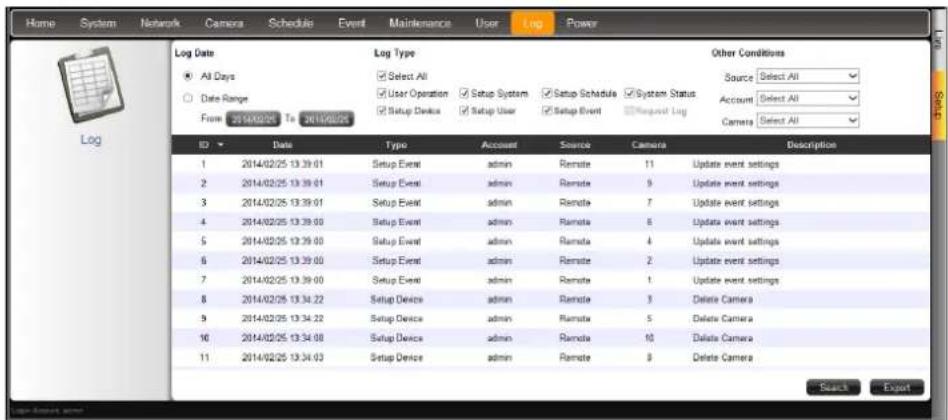Open the Power tab
948x420 pixels.
(x=582, y=24)
